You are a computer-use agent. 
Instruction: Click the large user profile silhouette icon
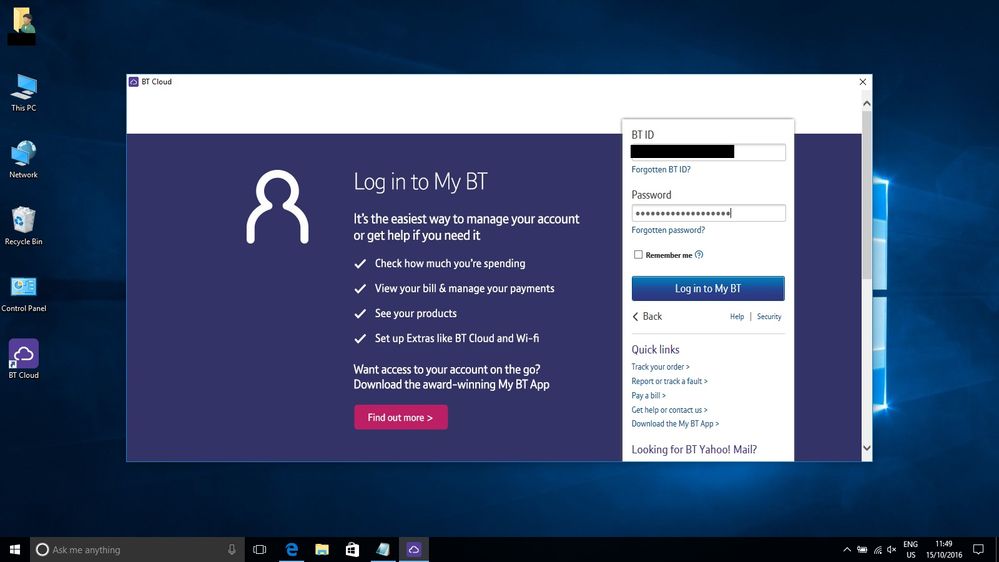pyautogui.click(x=278, y=206)
